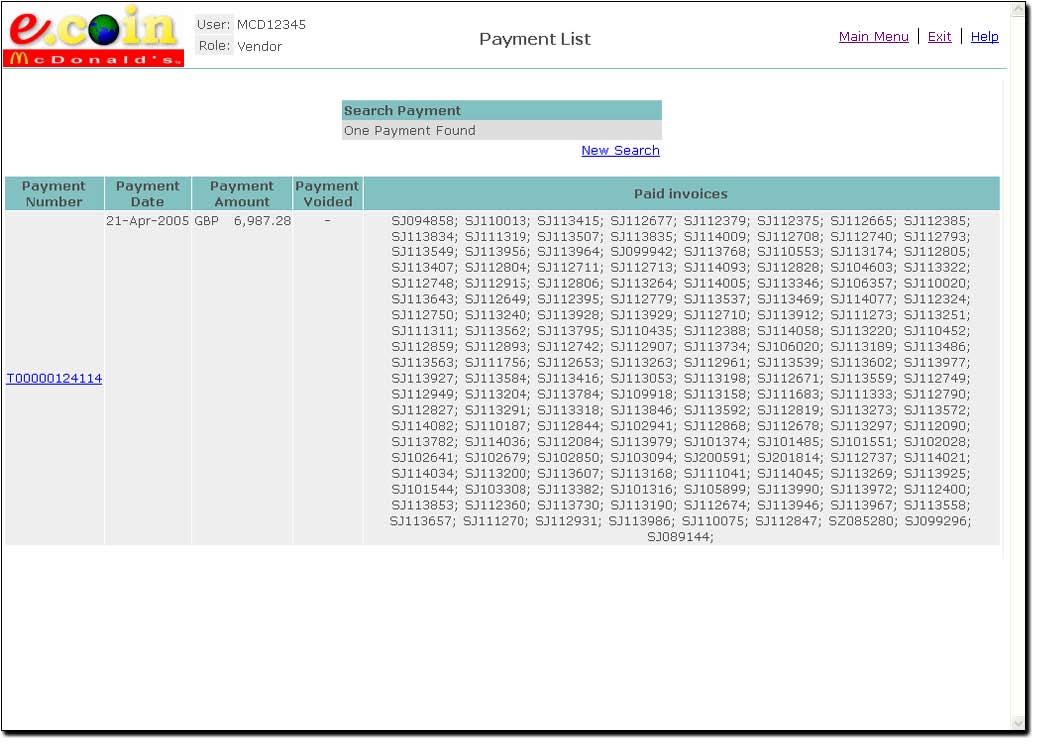The image size is (1045, 749).
Task: Click the Payment Number column header
Action: 54,194
